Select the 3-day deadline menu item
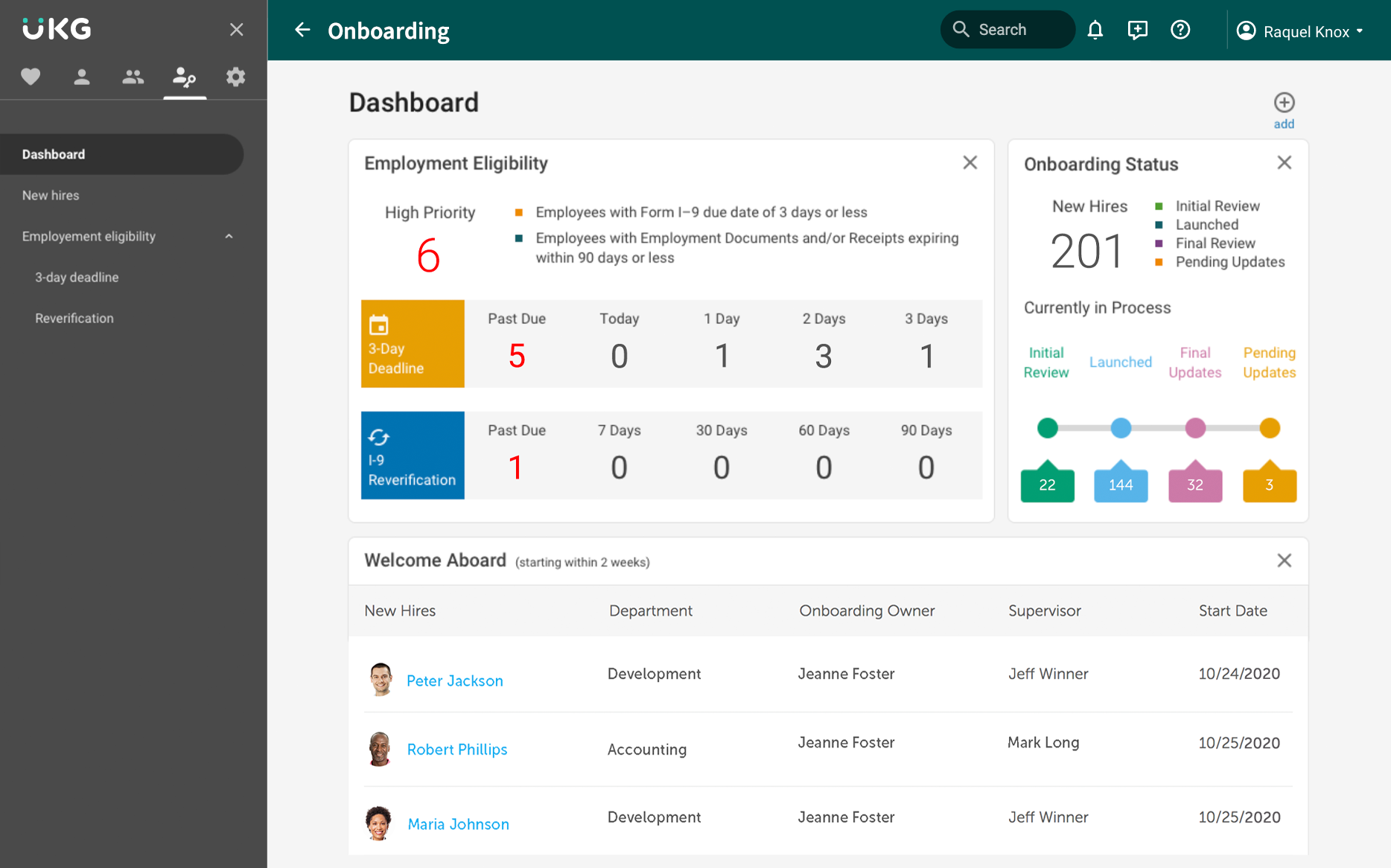Viewport: 1391px width, 868px height. (x=77, y=277)
